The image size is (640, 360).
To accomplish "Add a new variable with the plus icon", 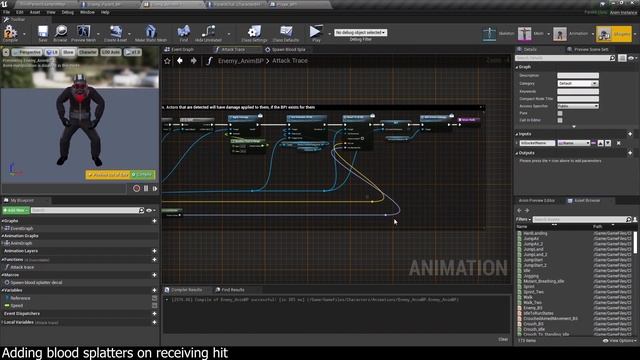I will point(154,290).
